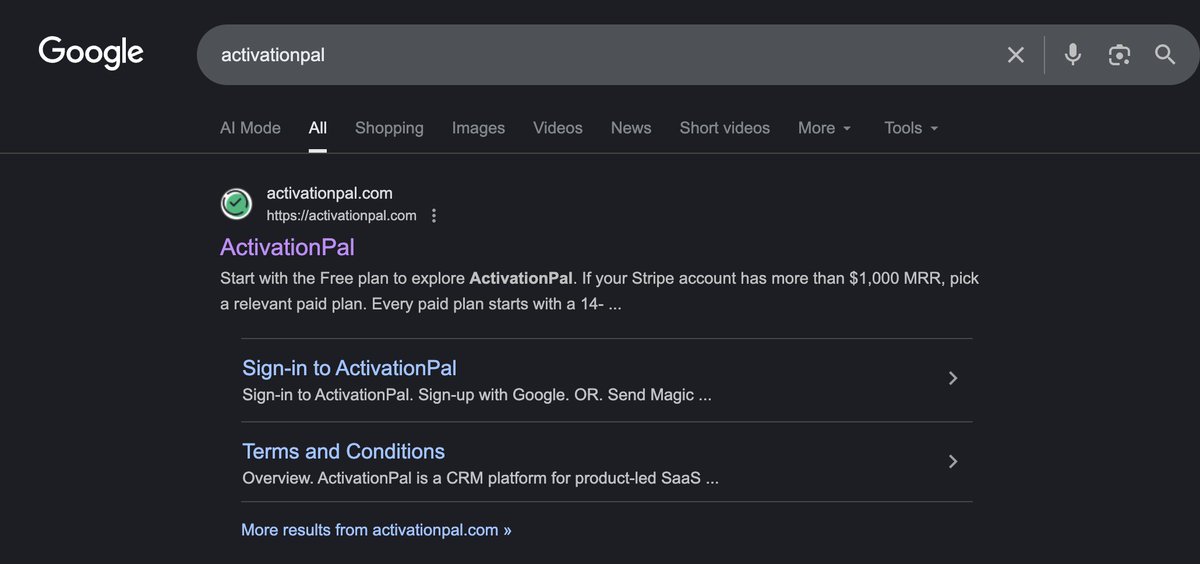Click snippet text starting 'Start with the Free plan'
Screen dimensions: 1200x564
(600, 291)
